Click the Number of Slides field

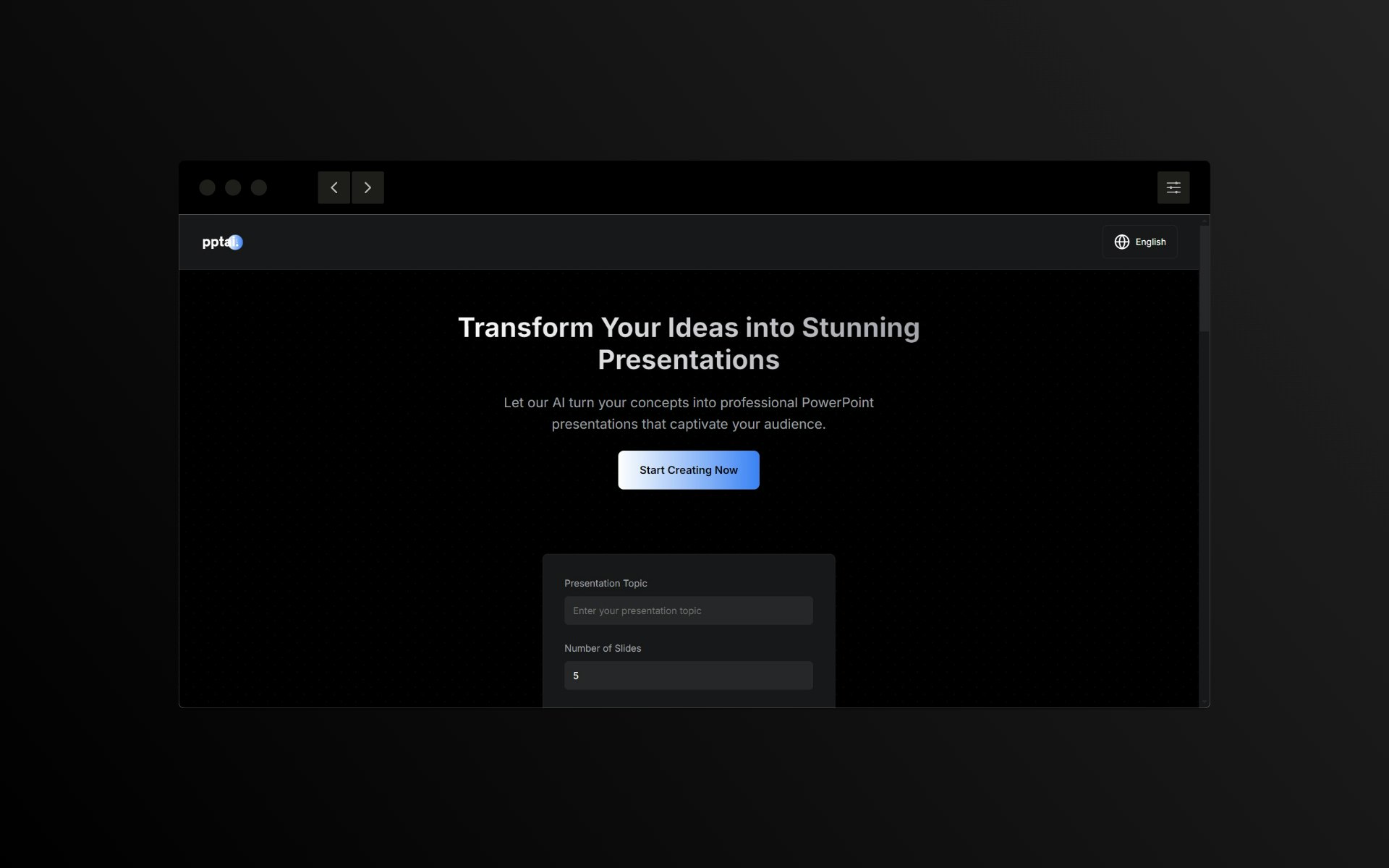[x=688, y=676]
